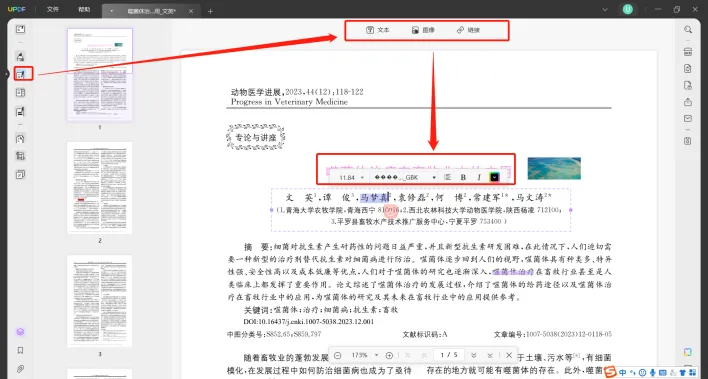Go to the next page arrow

(x=474, y=356)
